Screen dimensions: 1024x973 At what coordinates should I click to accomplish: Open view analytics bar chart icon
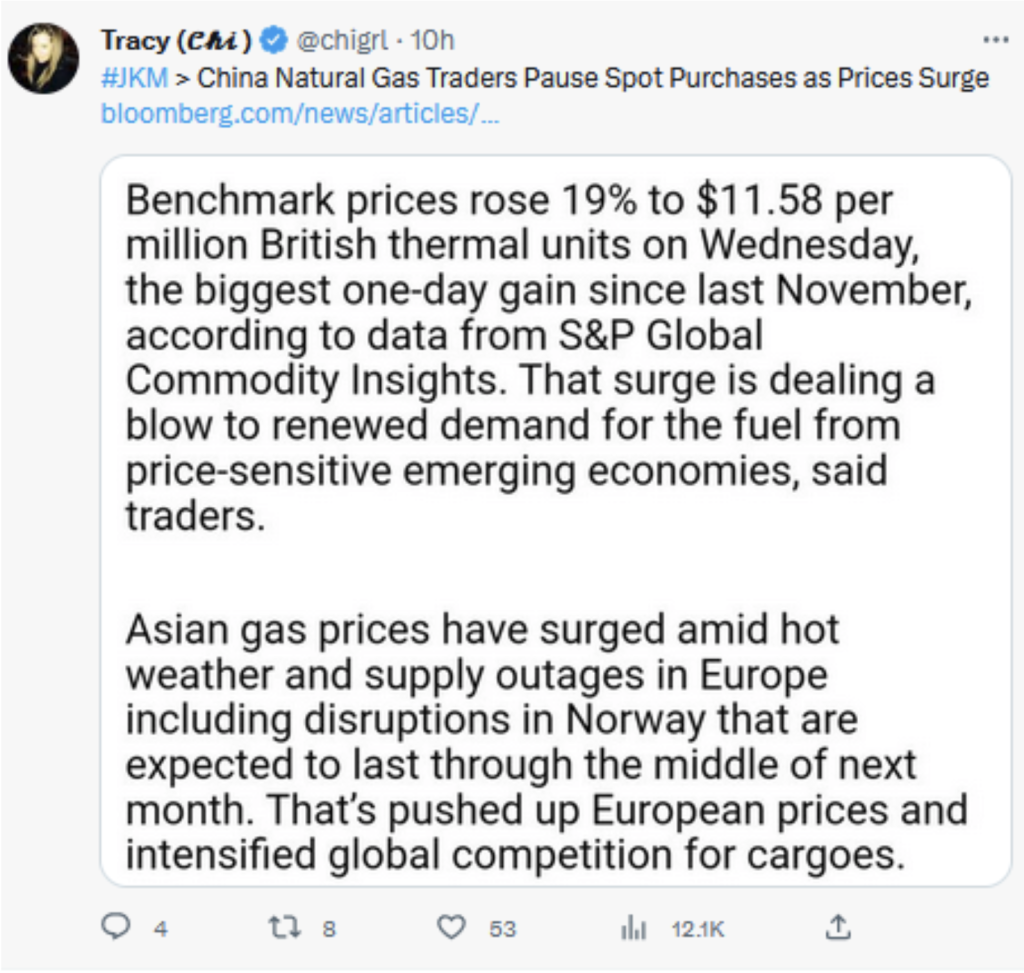[x=633, y=928]
